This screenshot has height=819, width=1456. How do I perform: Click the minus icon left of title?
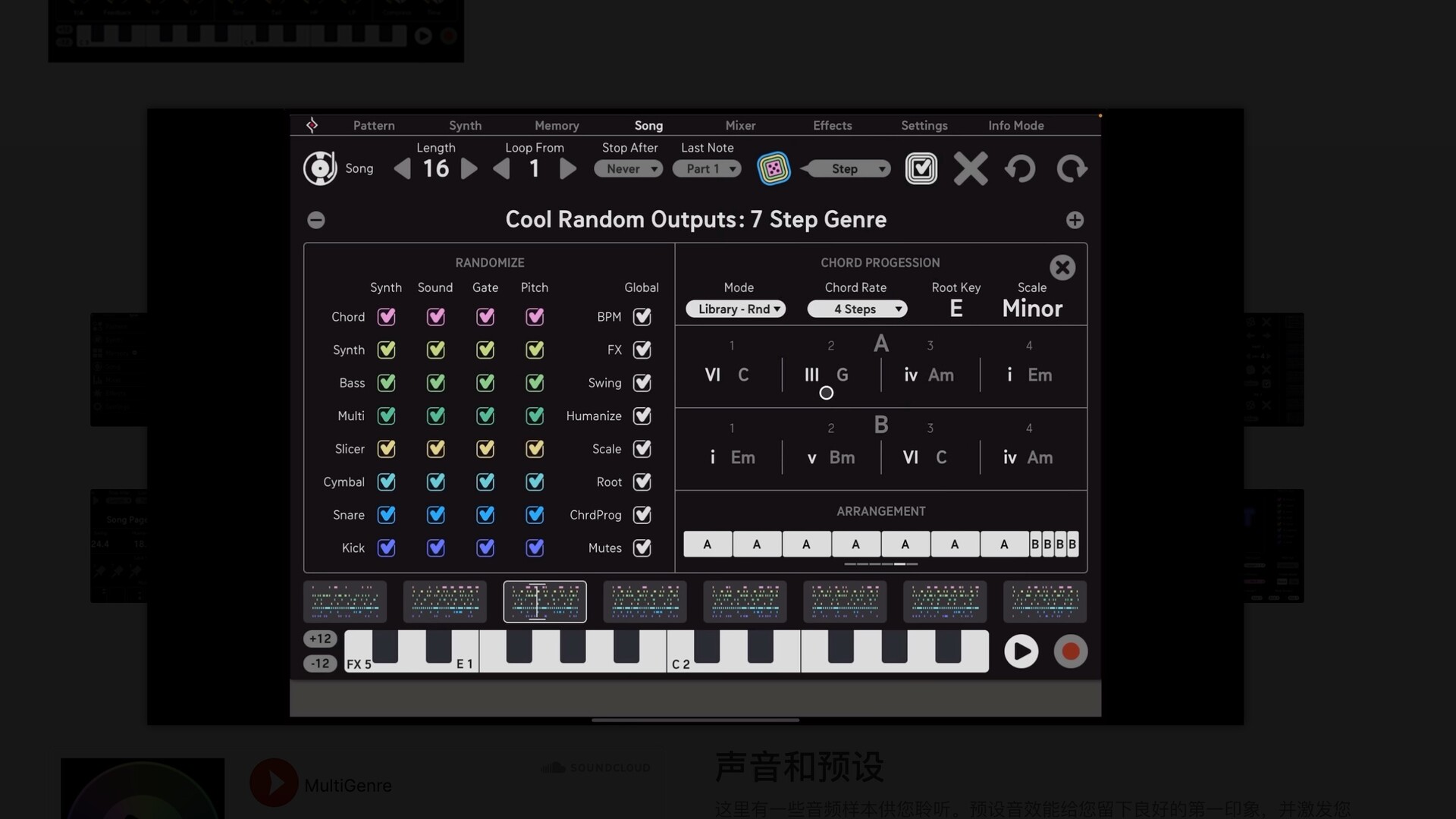pos(316,220)
